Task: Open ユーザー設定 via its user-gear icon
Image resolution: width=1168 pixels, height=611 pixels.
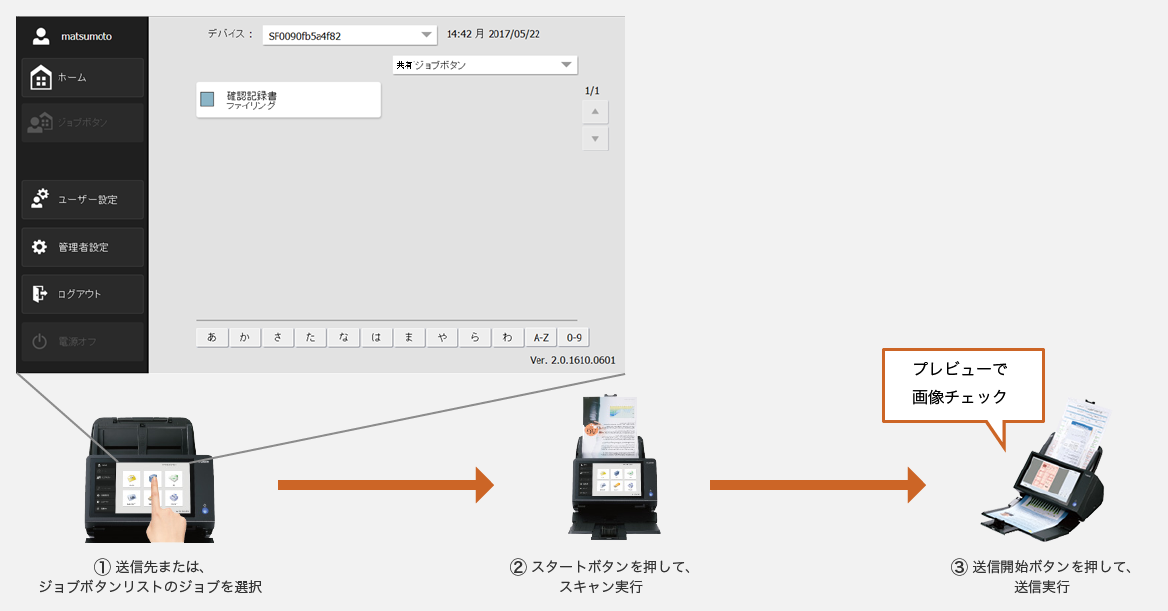Action: [40, 199]
